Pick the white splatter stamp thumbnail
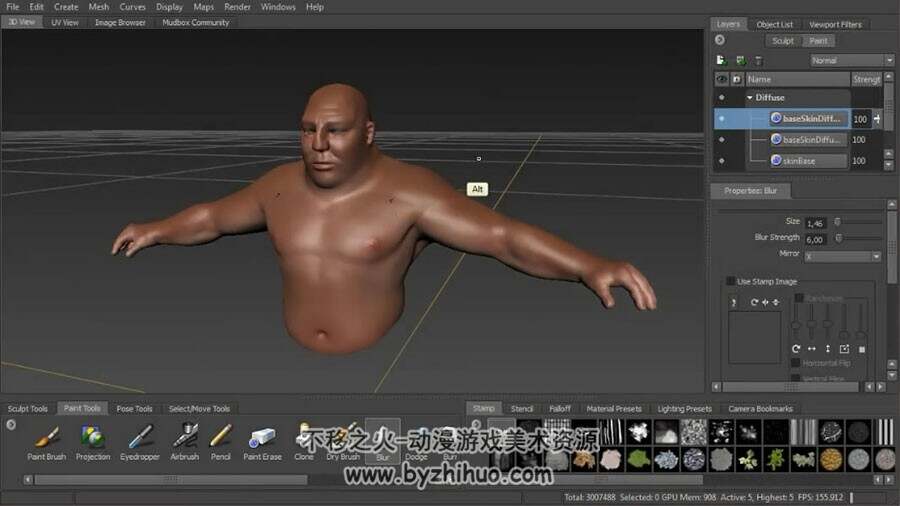The image size is (900, 506). [638, 432]
